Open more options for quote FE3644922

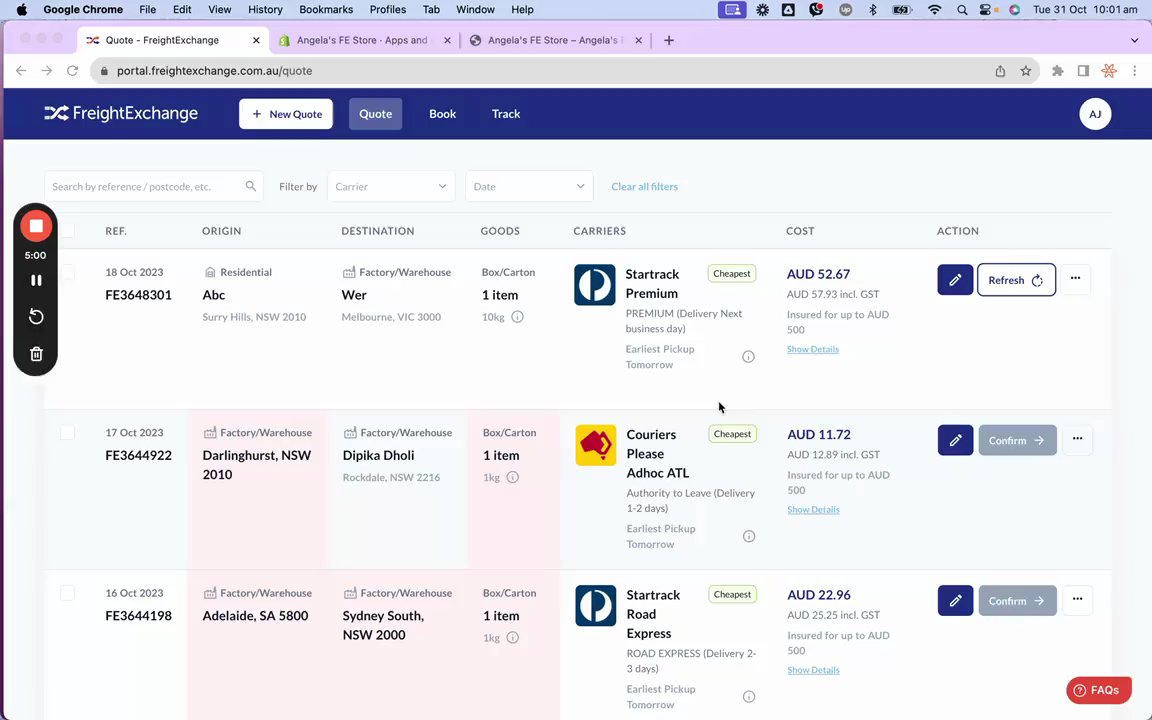[x=1077, y=439]
